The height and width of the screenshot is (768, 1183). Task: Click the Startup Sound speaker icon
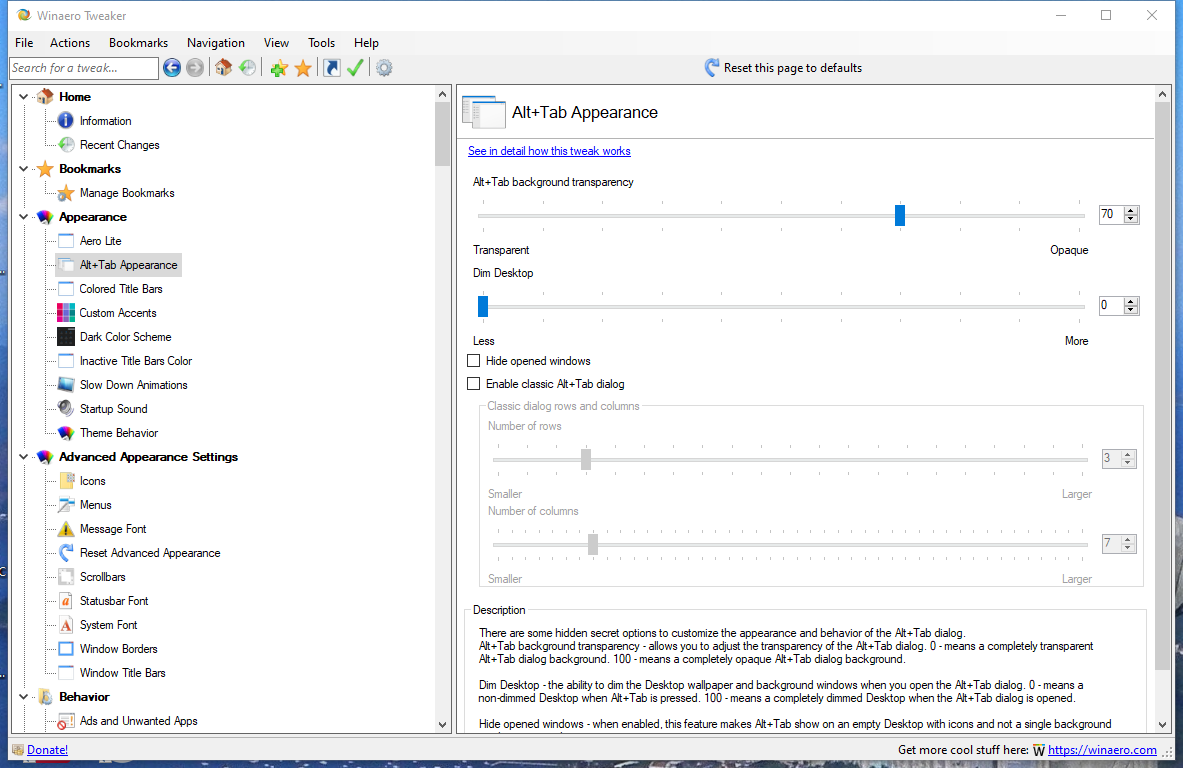point(66,409)
